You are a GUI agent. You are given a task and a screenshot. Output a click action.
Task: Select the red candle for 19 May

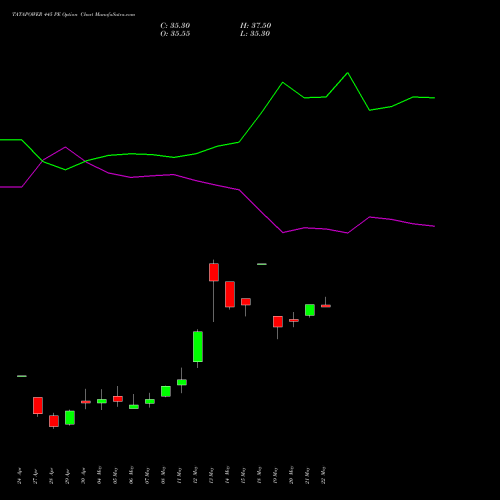278,322
